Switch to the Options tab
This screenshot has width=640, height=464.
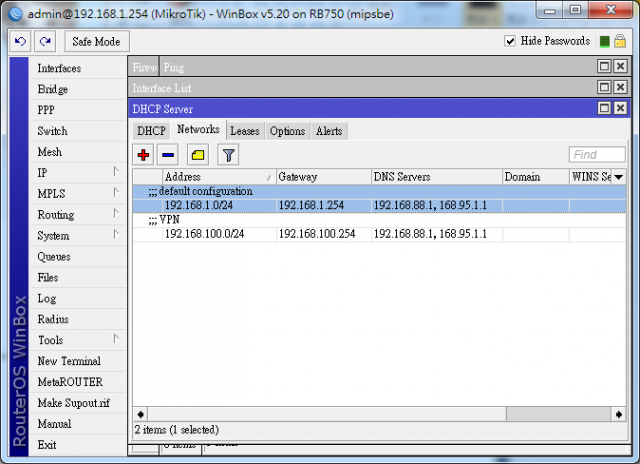click(x=287, y=131)
